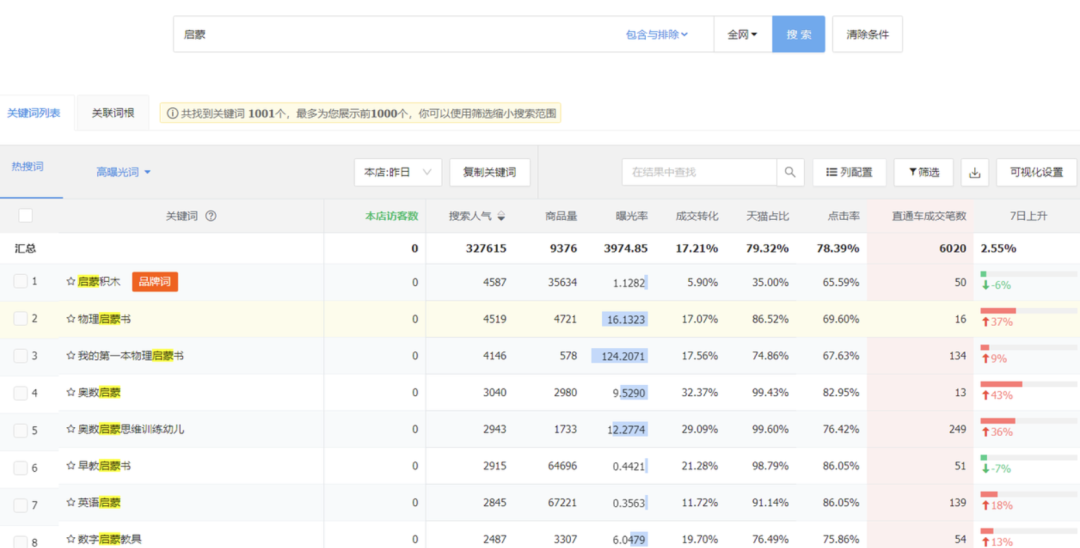Favorite the 奥数启蒙 keyword star

tap(71, 393)
